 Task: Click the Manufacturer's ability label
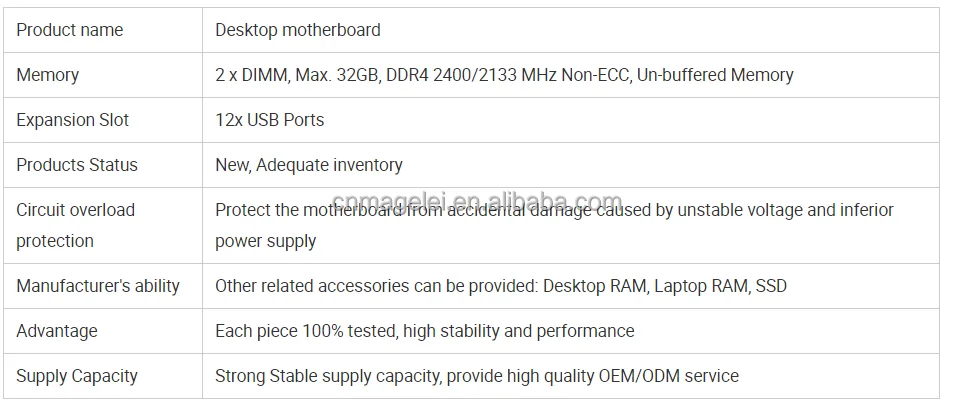(98, 286)
